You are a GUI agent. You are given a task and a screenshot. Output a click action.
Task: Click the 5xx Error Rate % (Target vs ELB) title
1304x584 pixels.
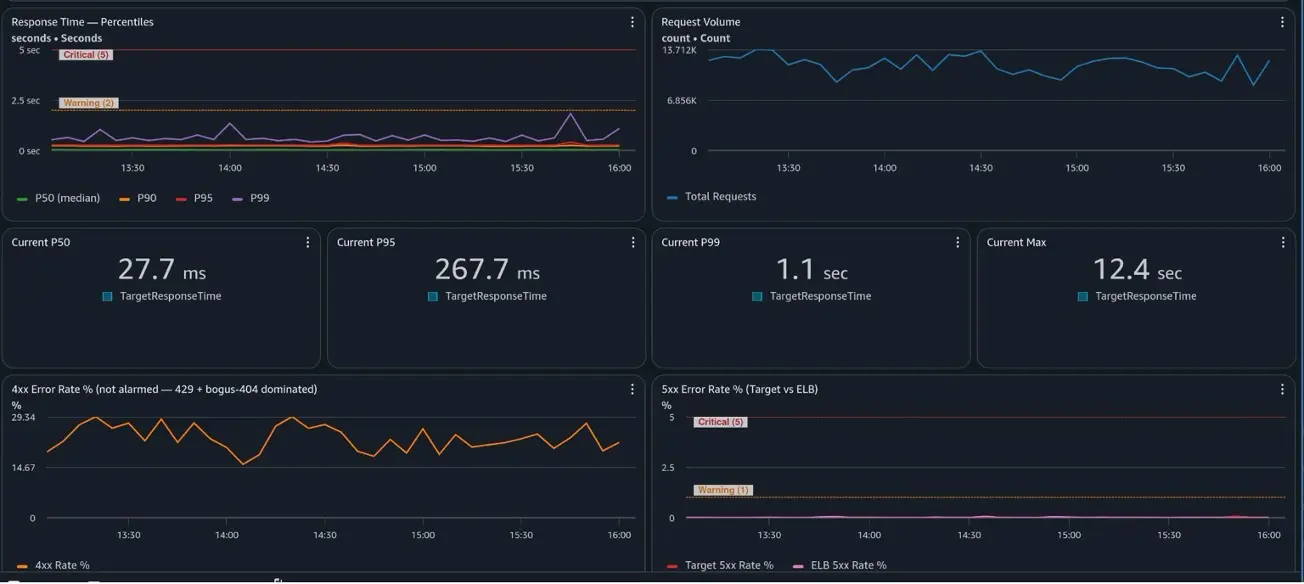(x=740, y=389)
